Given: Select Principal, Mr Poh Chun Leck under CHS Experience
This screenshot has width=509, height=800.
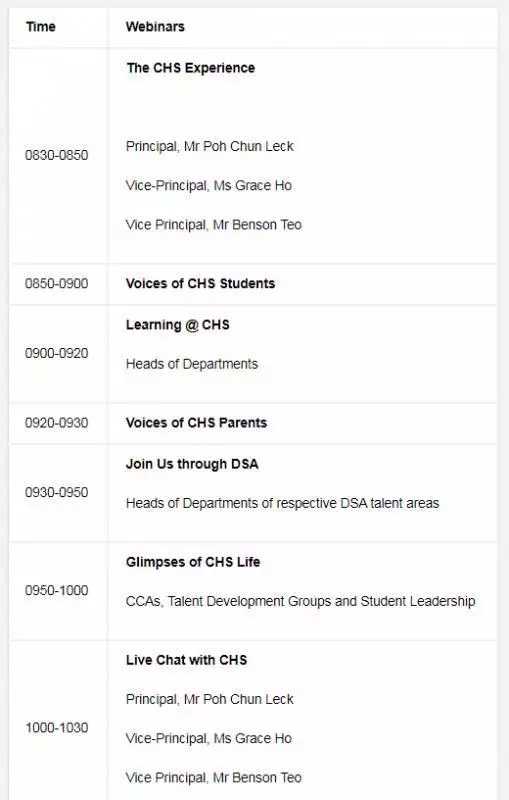Looking at the screenshot, I should pyautogui.click(x=210, y=146).
